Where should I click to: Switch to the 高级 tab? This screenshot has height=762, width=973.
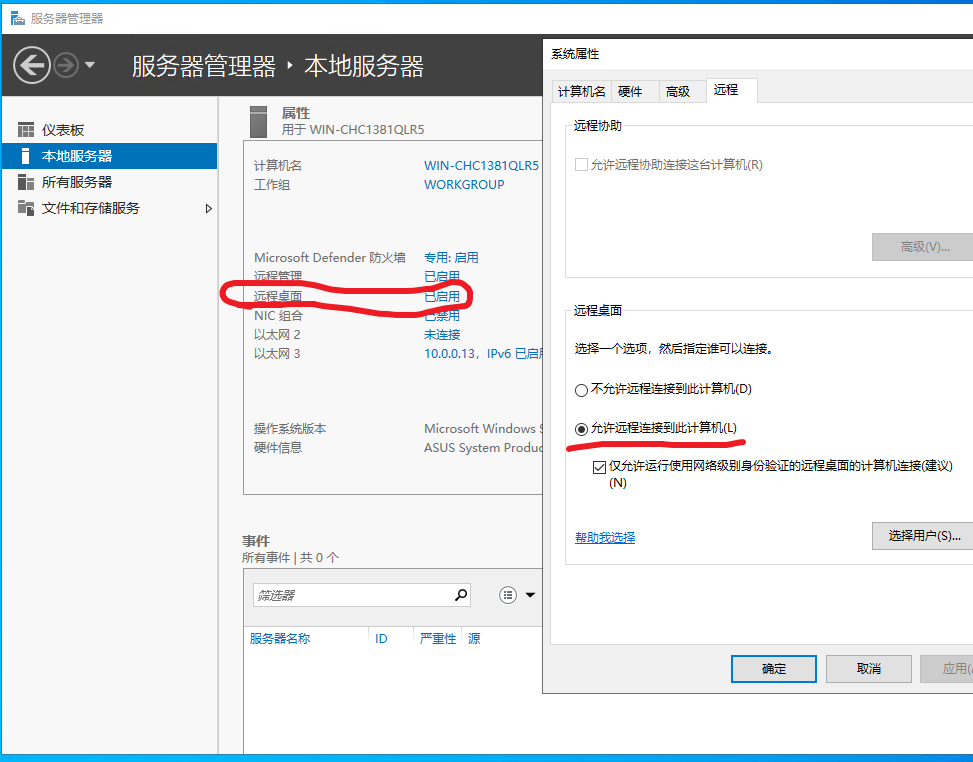point(678,91)
